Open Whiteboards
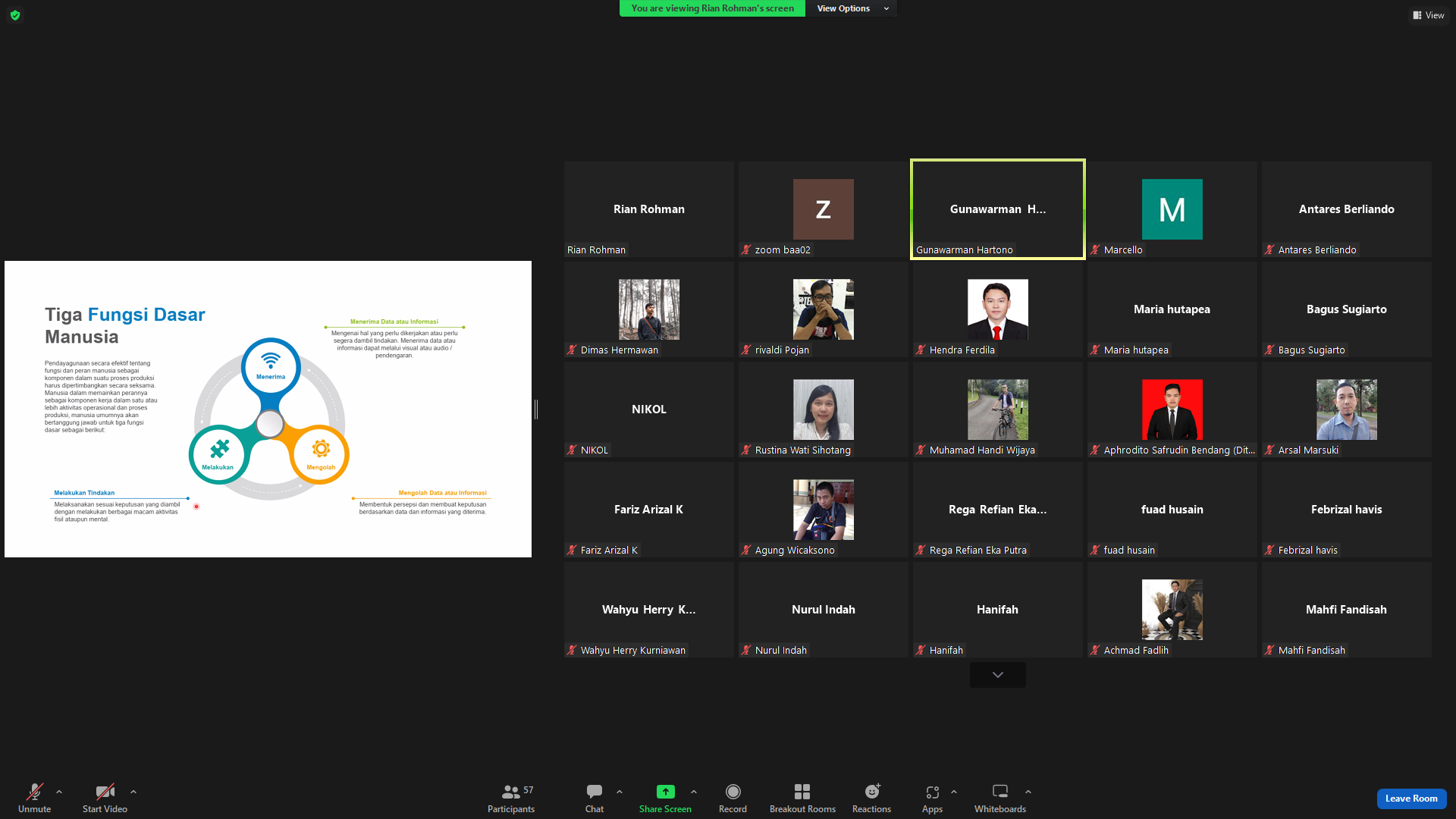Viewport: 1456px width, 819px height. coord(1000,799)
